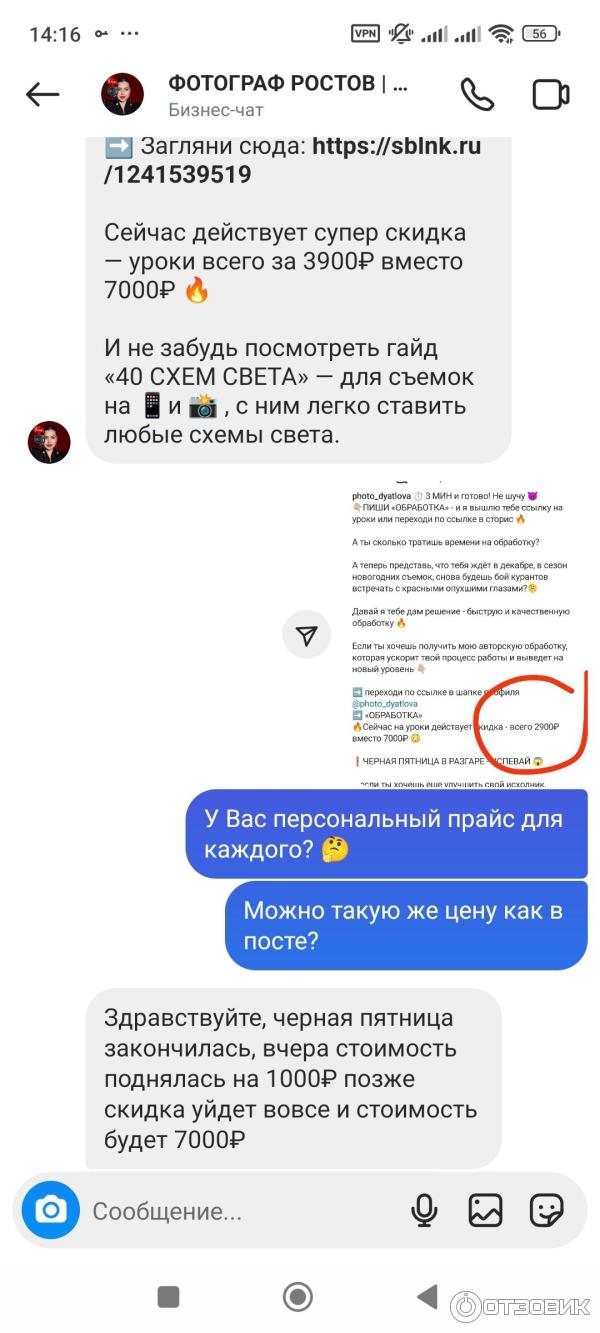Viewport: 600px width, 1333px height.
Task: Tap the microphone icon to record voice
Action: 424,1211
